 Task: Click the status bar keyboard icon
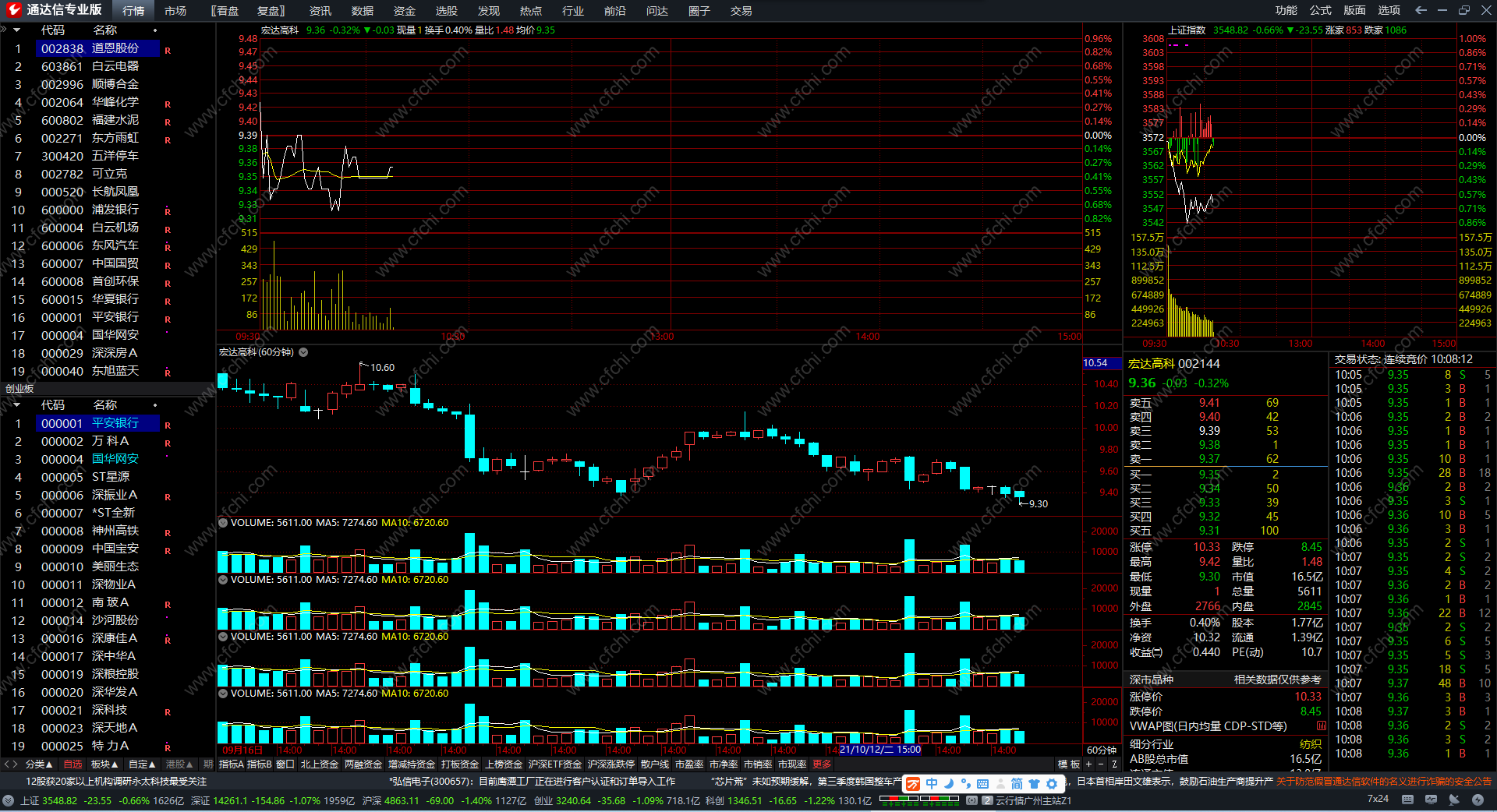(x=1407, y=800)
